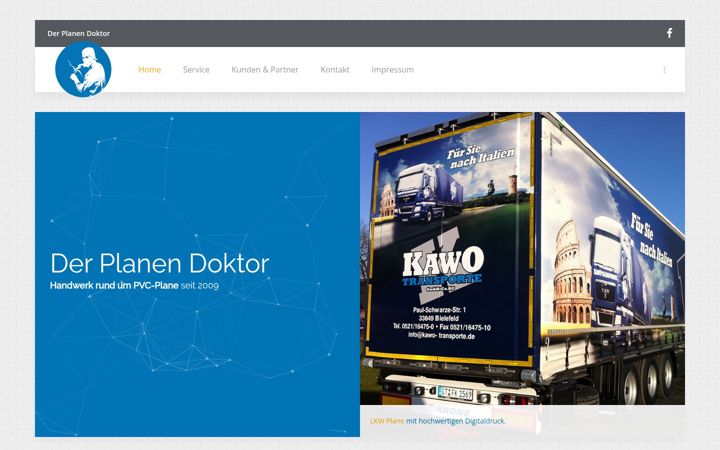The width and height of the screenshot is (720, 450).
Task: Click the Der Planen Doktor hero heading
Action: tap(160, 263)
